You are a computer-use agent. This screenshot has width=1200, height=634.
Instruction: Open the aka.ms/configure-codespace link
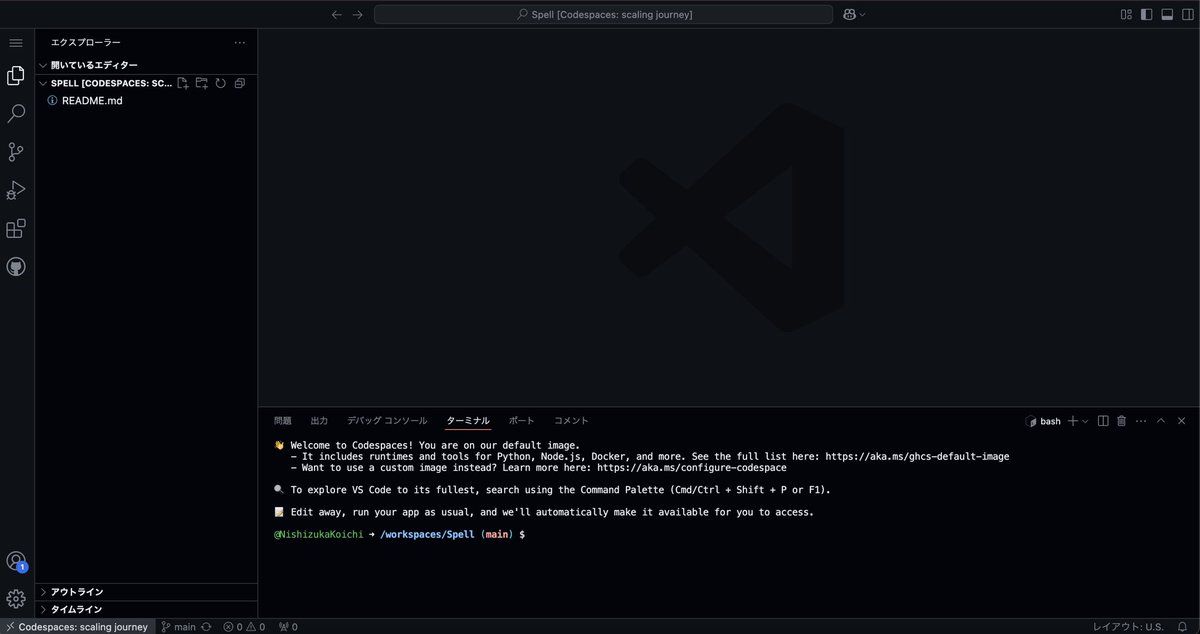(692, 467)
